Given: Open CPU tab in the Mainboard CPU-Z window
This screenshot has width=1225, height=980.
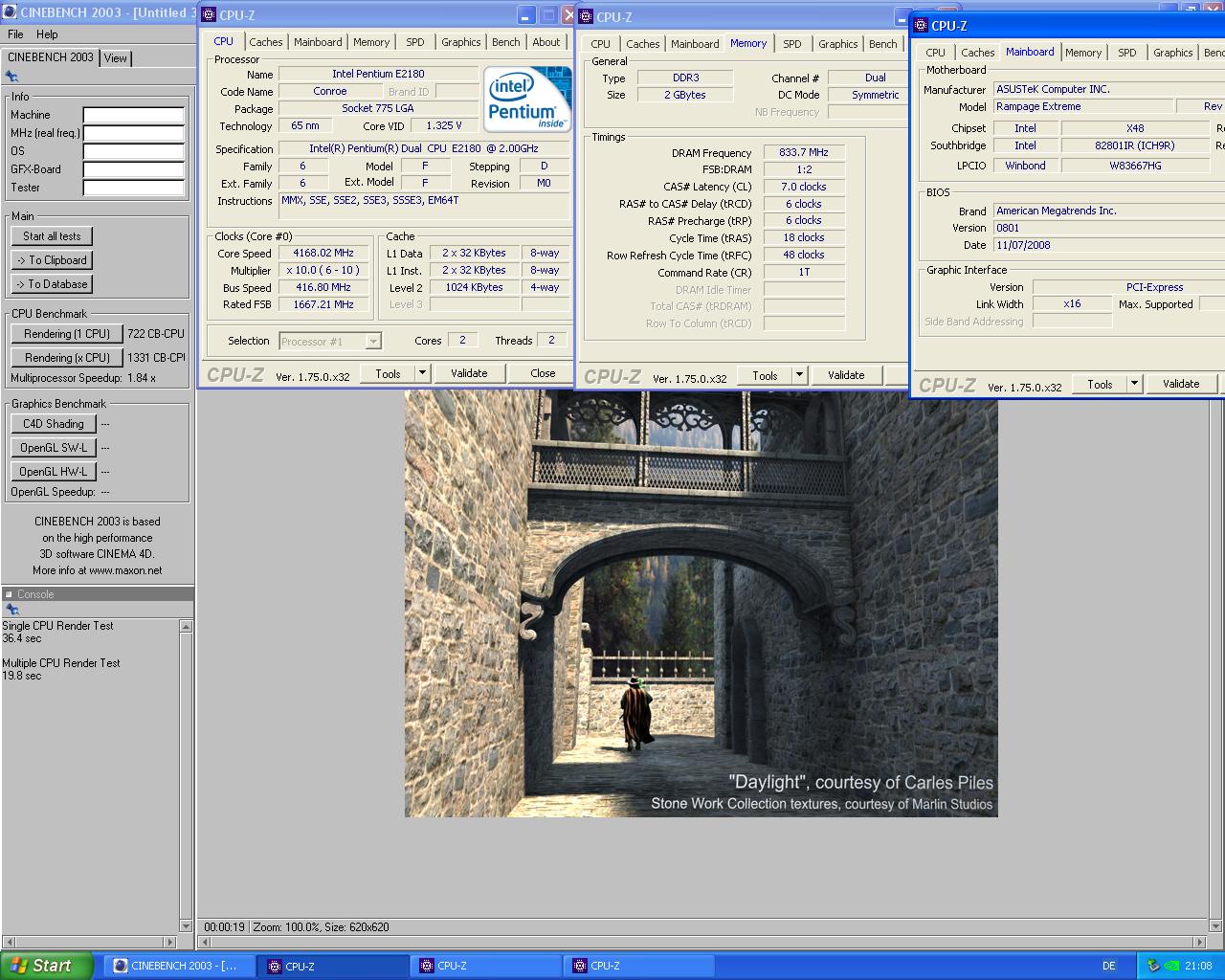Looking at the screenshot, I should coord(936,53).
